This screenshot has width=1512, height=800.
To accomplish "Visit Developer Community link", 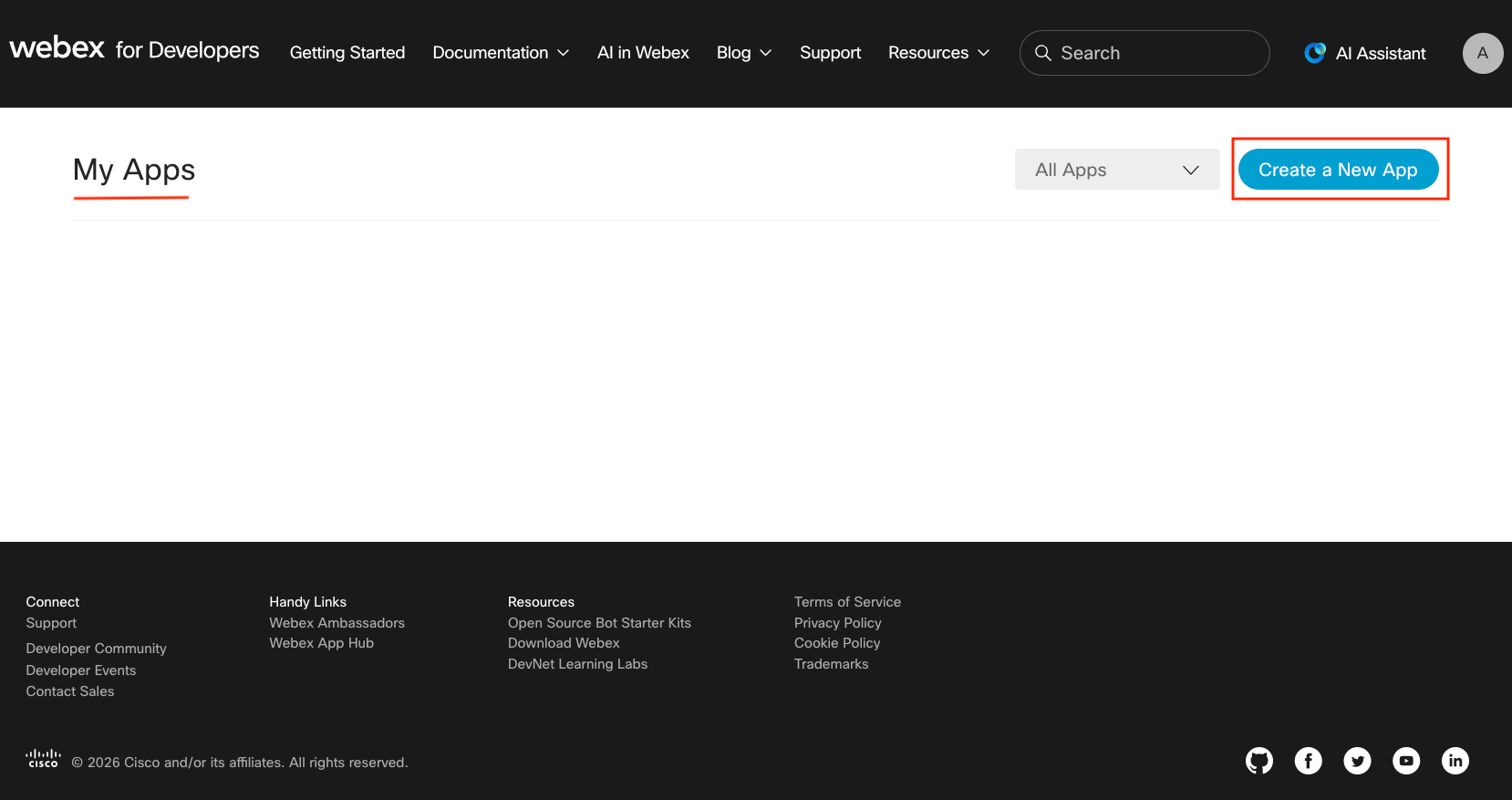I will coord(97,649).
